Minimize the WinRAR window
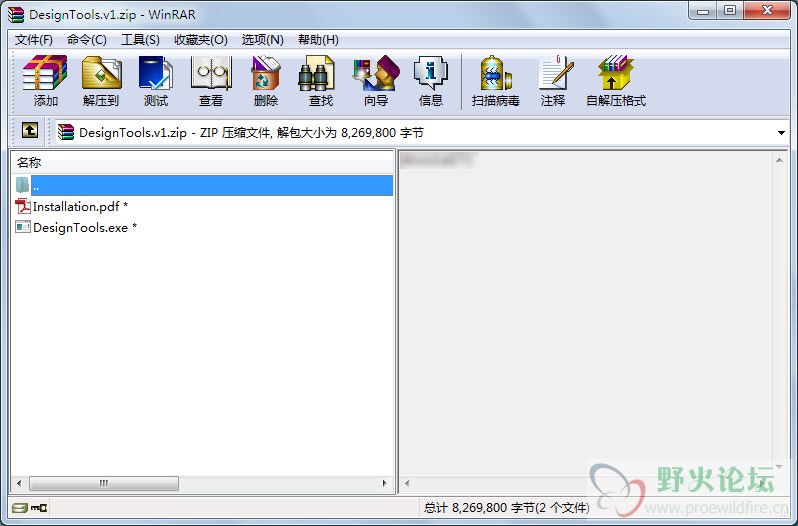Viewport: 798px width, 526px height. pos(703,11)
